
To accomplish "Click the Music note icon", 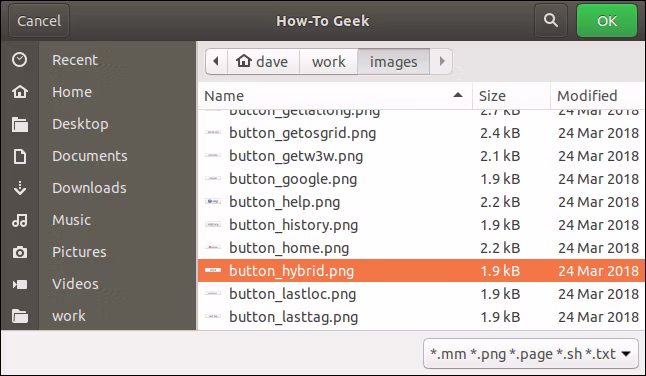I will pyautogui.click(x=20, y=220).
